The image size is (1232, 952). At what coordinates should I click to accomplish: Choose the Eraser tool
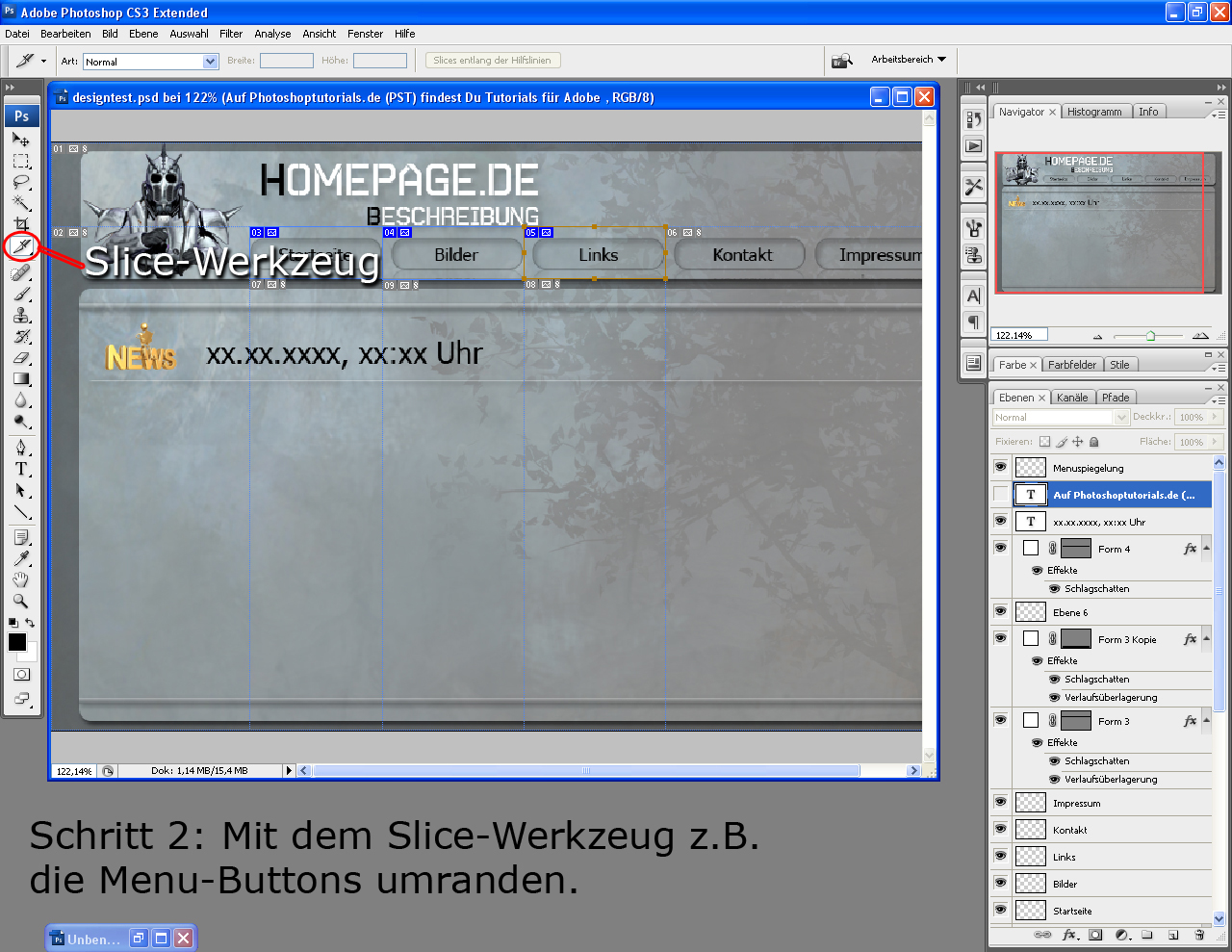pos(21,358)
